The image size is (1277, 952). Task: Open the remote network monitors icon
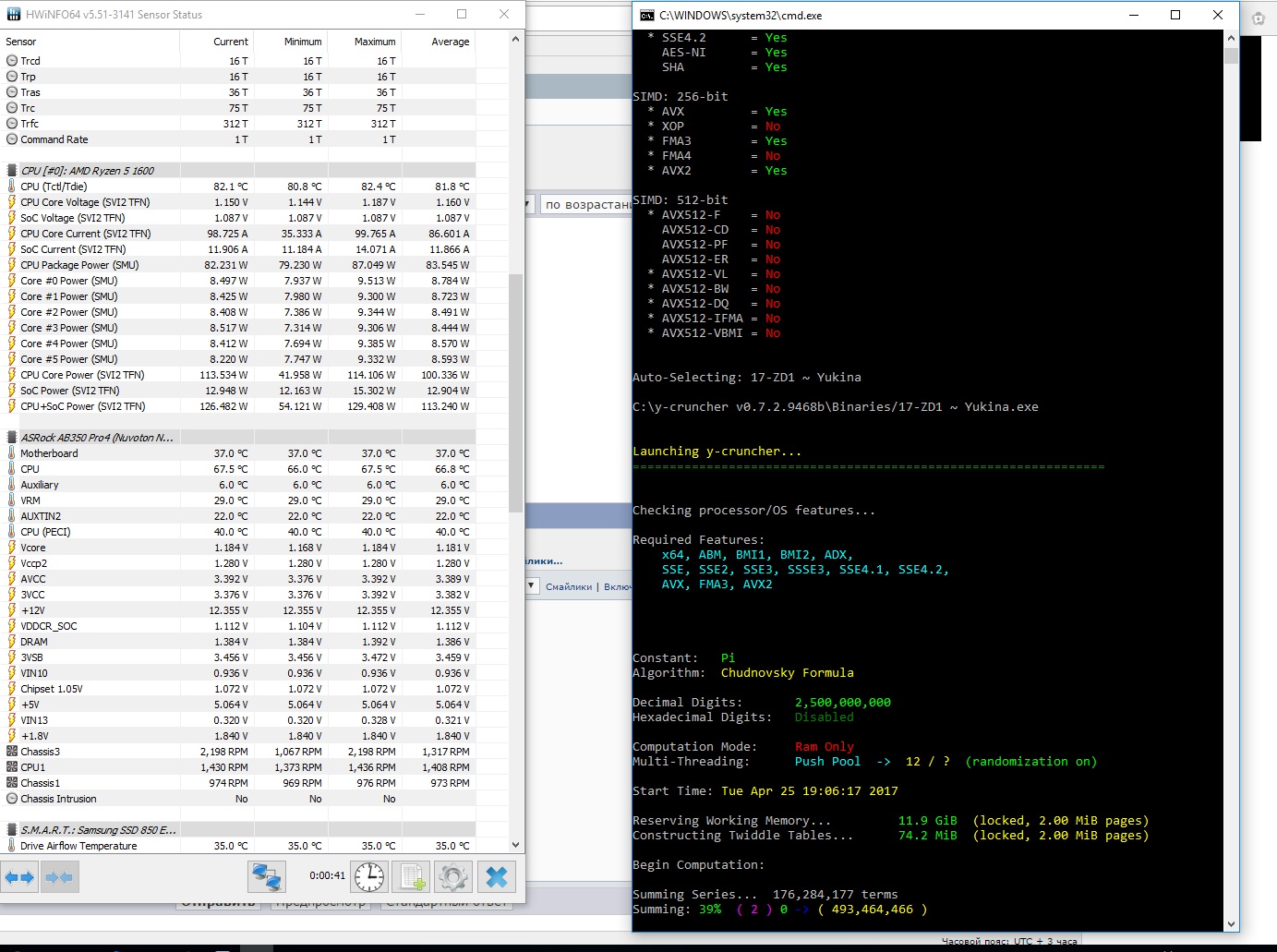click(x=267, y=877)
